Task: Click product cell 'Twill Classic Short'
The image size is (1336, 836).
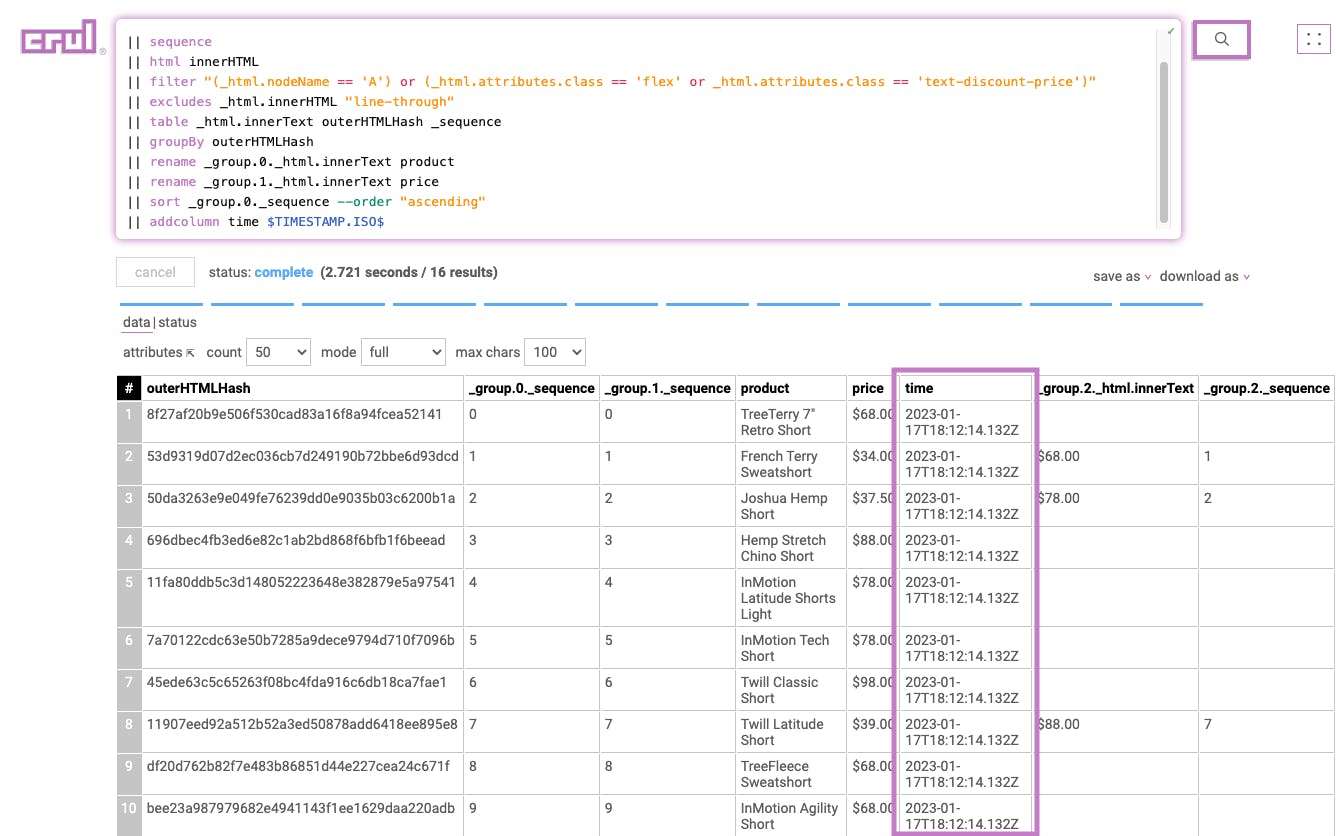Action: coord(791,690)
